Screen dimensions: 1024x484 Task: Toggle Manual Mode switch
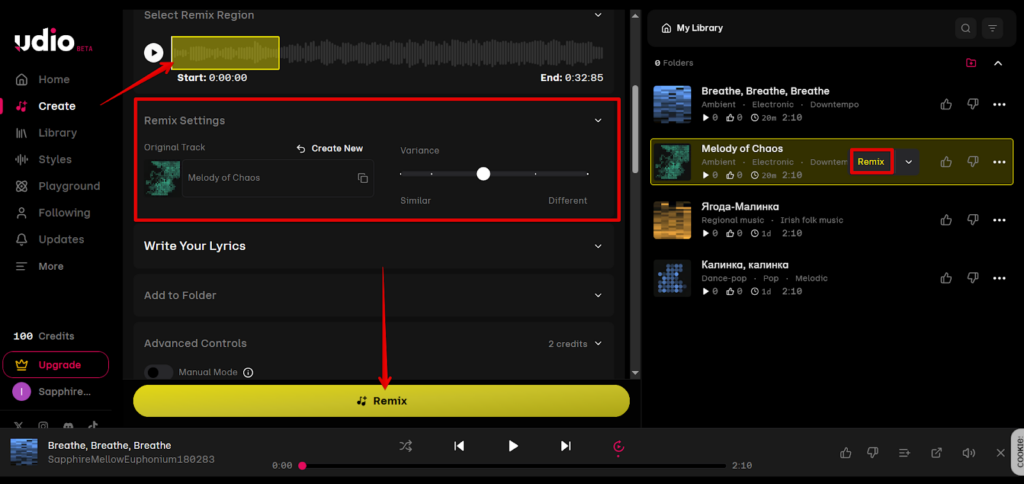click(x=159, y=372)
